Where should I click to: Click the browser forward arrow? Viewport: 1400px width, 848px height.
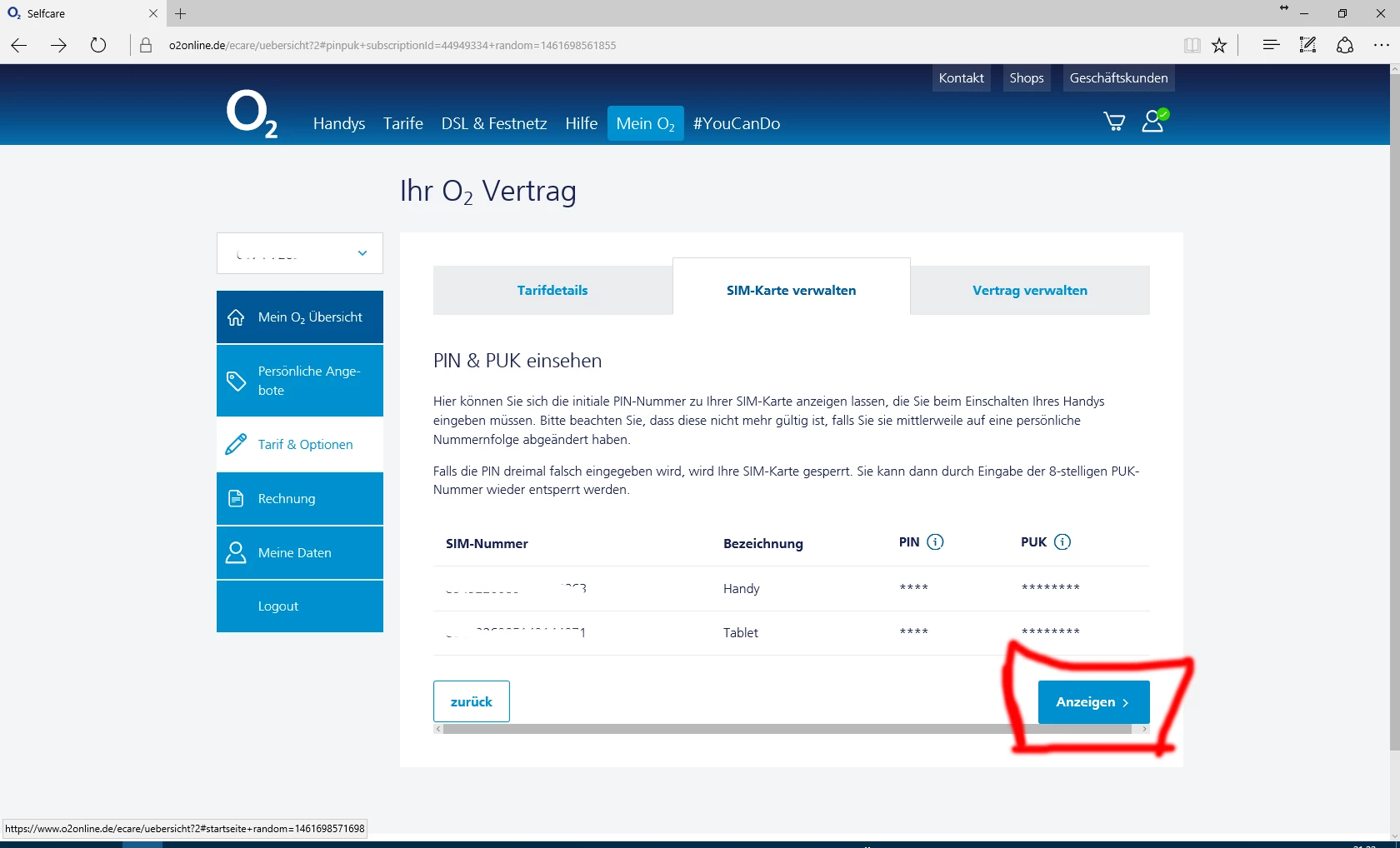[58, 45]
